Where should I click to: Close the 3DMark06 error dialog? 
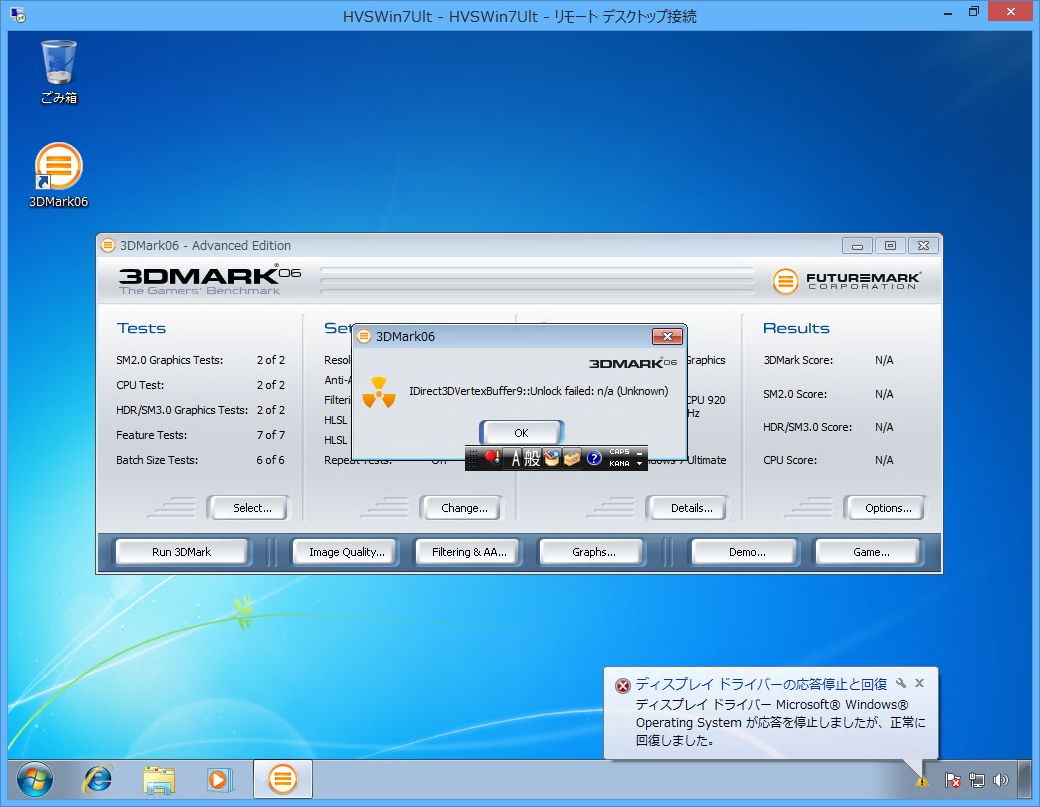[667, 336]
